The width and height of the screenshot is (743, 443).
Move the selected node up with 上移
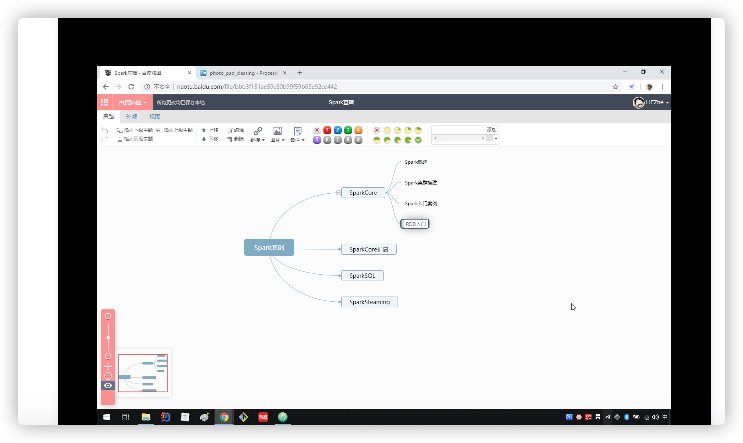(x=210, y=130)
